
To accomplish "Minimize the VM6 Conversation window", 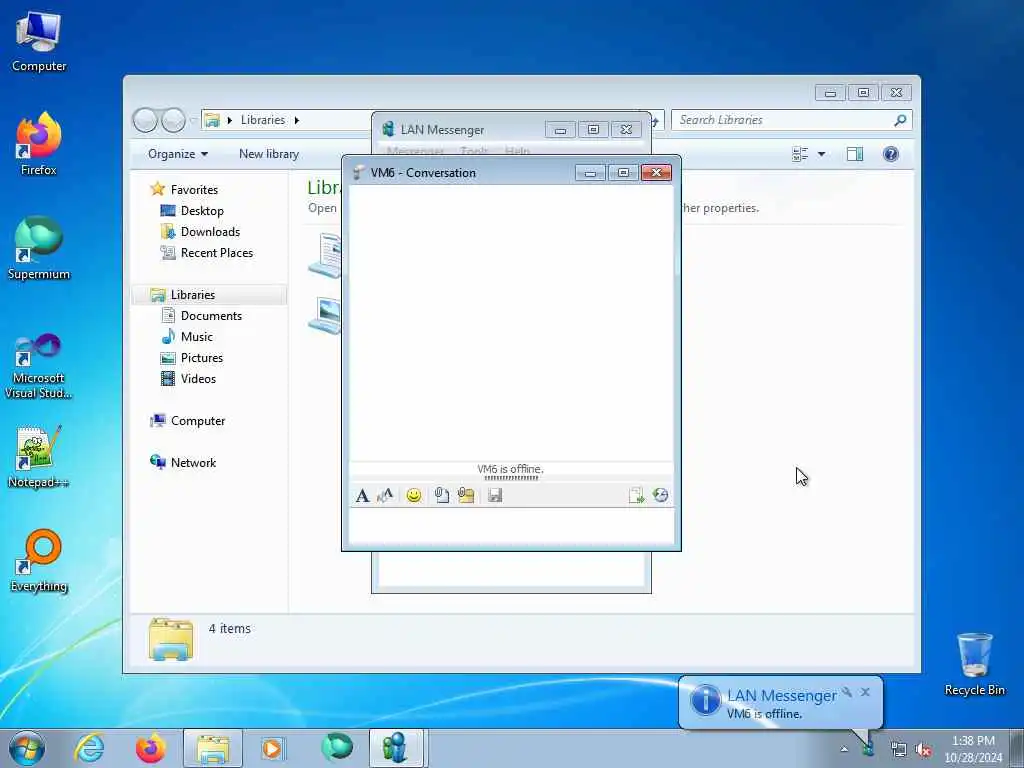I will (590, 173).
